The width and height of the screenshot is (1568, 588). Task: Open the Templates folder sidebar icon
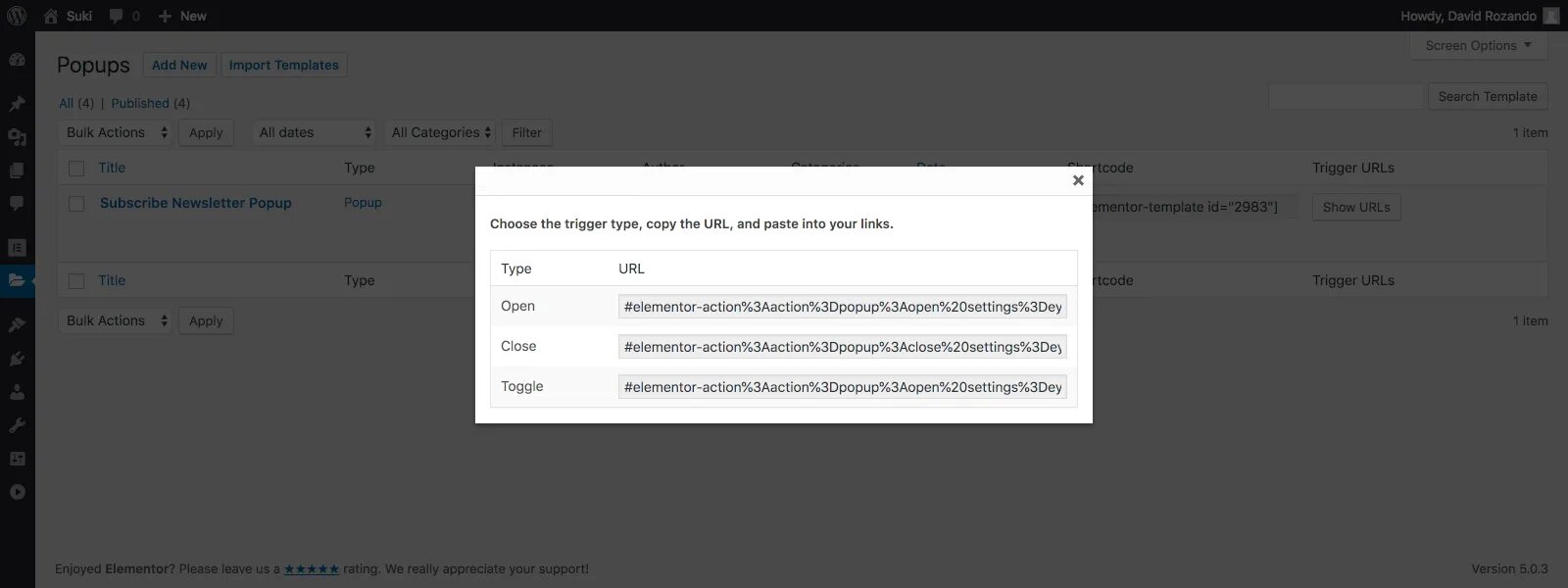(x=17, y=280)
